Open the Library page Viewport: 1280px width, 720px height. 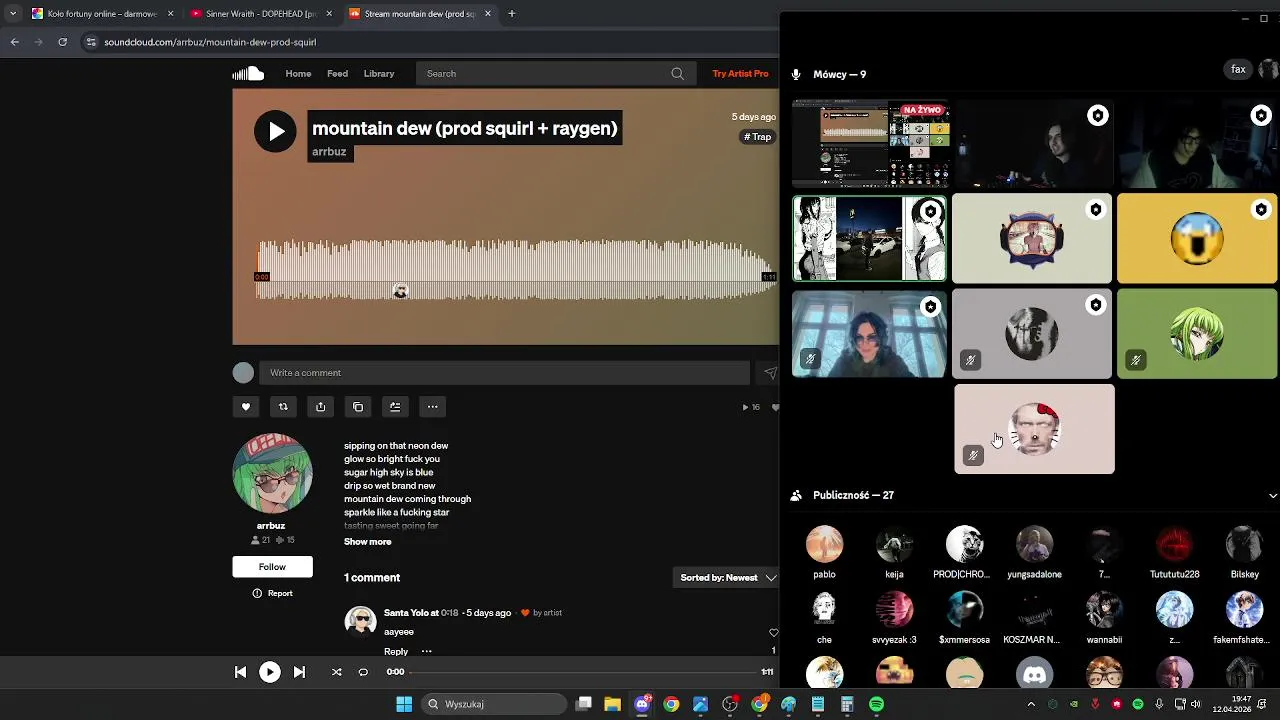(x=379, y=73)
